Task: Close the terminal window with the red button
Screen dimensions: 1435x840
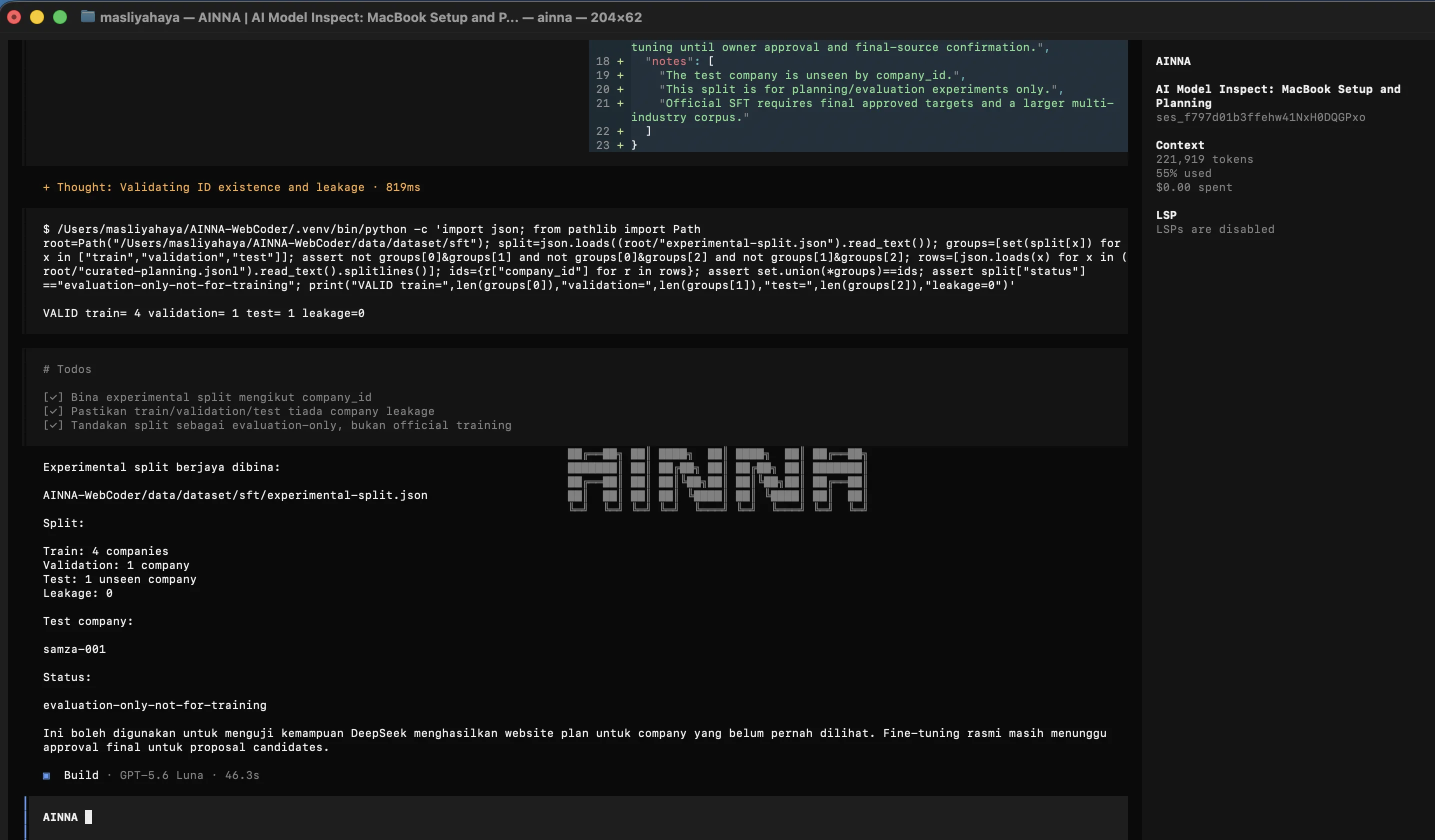Action: coord(13,17)
